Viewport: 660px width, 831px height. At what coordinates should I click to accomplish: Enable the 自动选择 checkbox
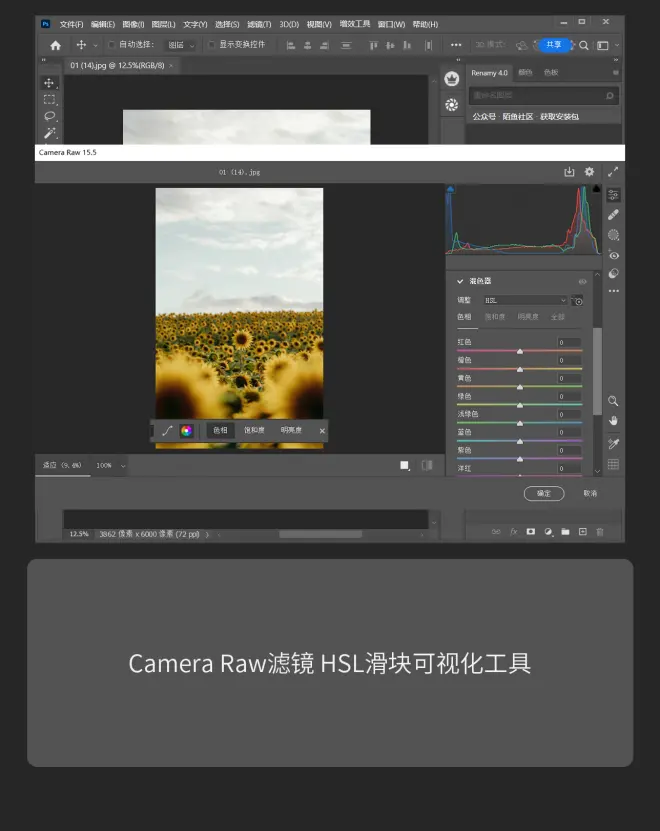112,45
